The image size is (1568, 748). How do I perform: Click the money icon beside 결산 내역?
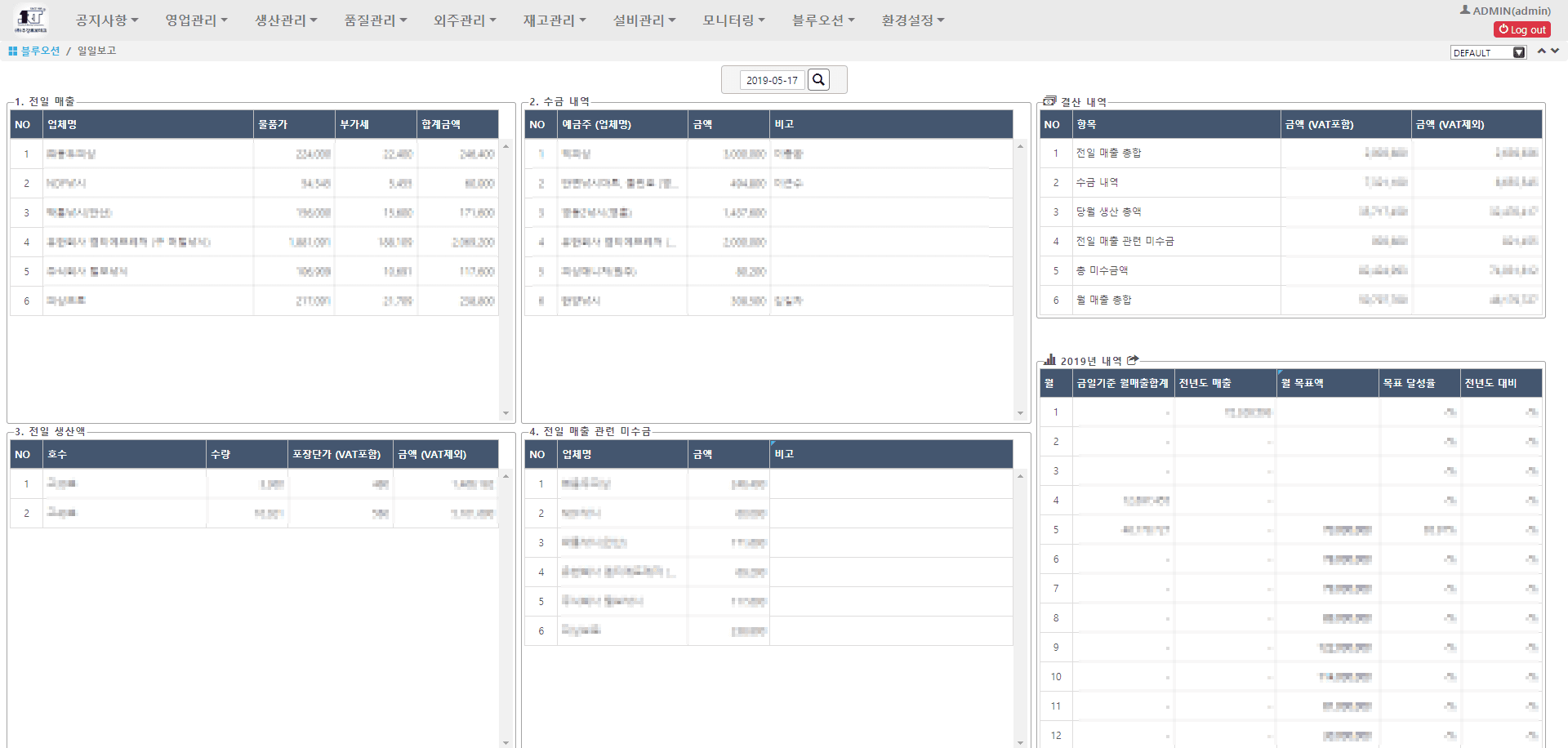coord(1049,100)
